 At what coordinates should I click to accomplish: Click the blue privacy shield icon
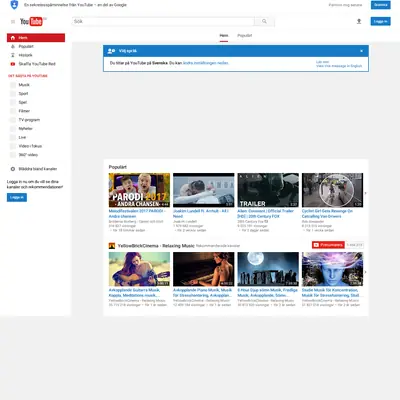coord(14,5)
